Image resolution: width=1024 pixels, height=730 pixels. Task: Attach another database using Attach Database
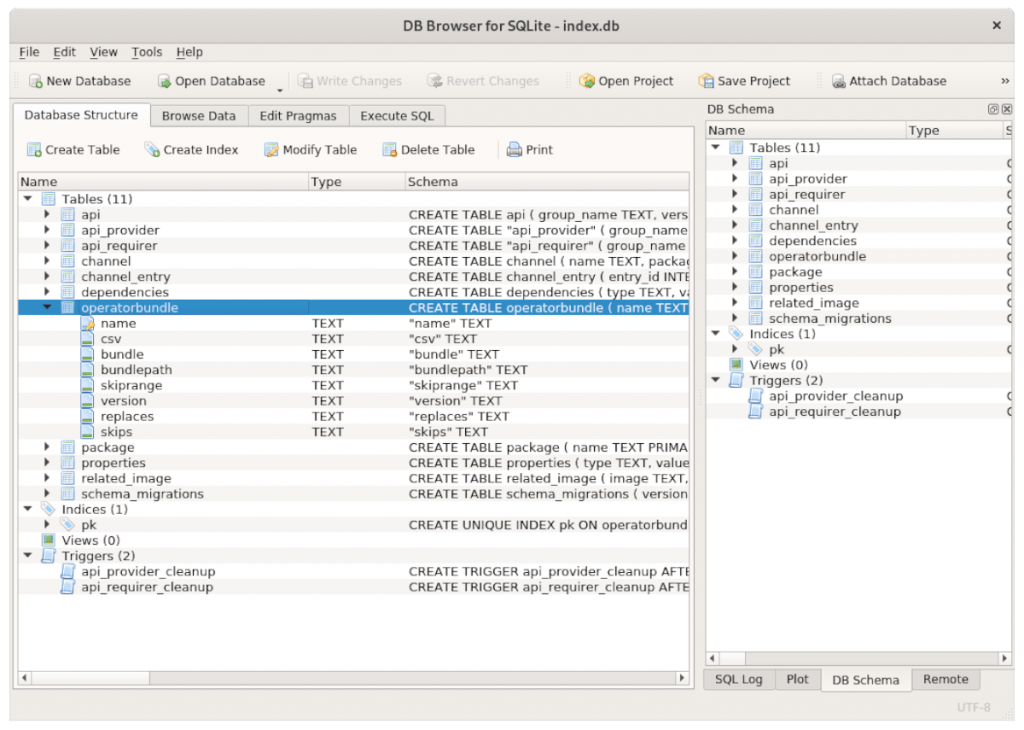point(888,80)
